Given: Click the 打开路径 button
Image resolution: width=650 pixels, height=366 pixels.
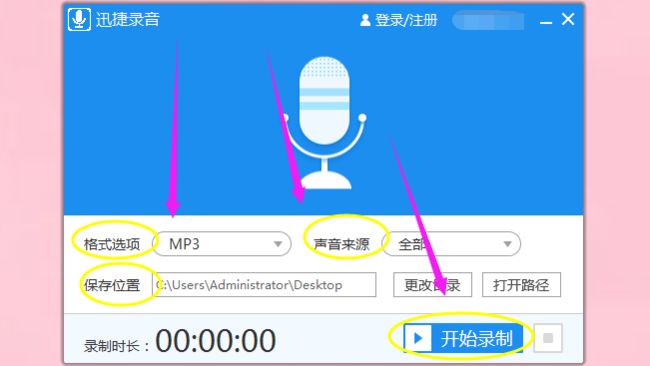Looking at the screenshot, I should (521, 285).
